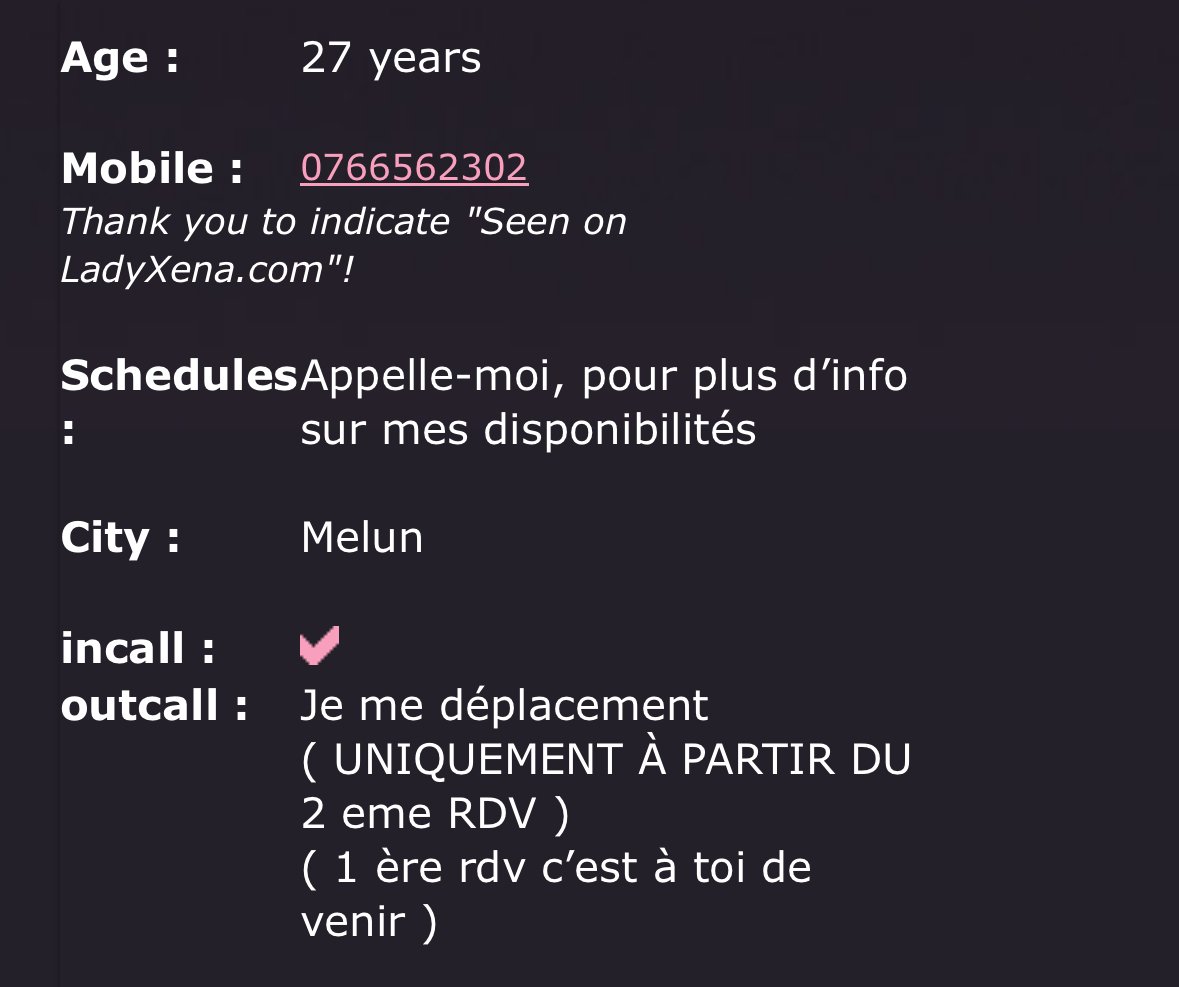Click the LadyXena.com text in the note
Screen dimensions: 1179x987
192,269
